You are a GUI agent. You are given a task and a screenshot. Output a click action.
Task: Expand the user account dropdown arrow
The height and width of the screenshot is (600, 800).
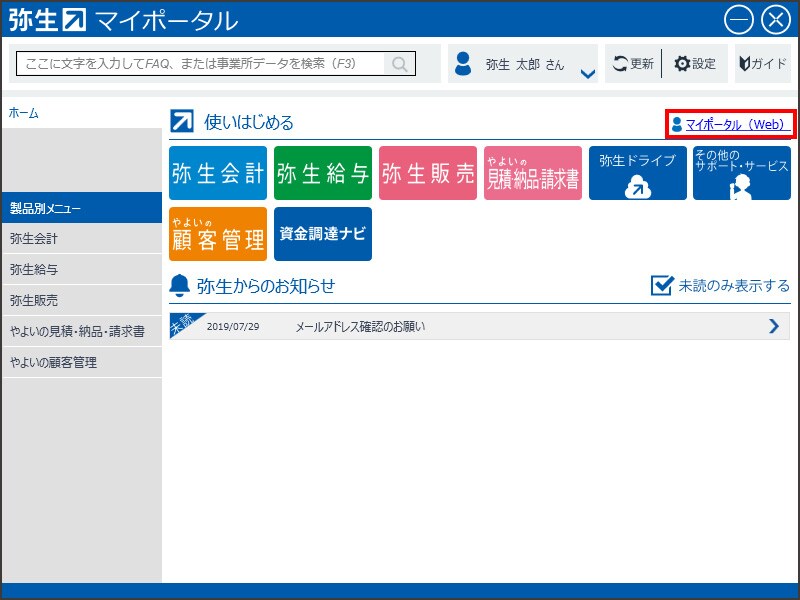(588, 74)
